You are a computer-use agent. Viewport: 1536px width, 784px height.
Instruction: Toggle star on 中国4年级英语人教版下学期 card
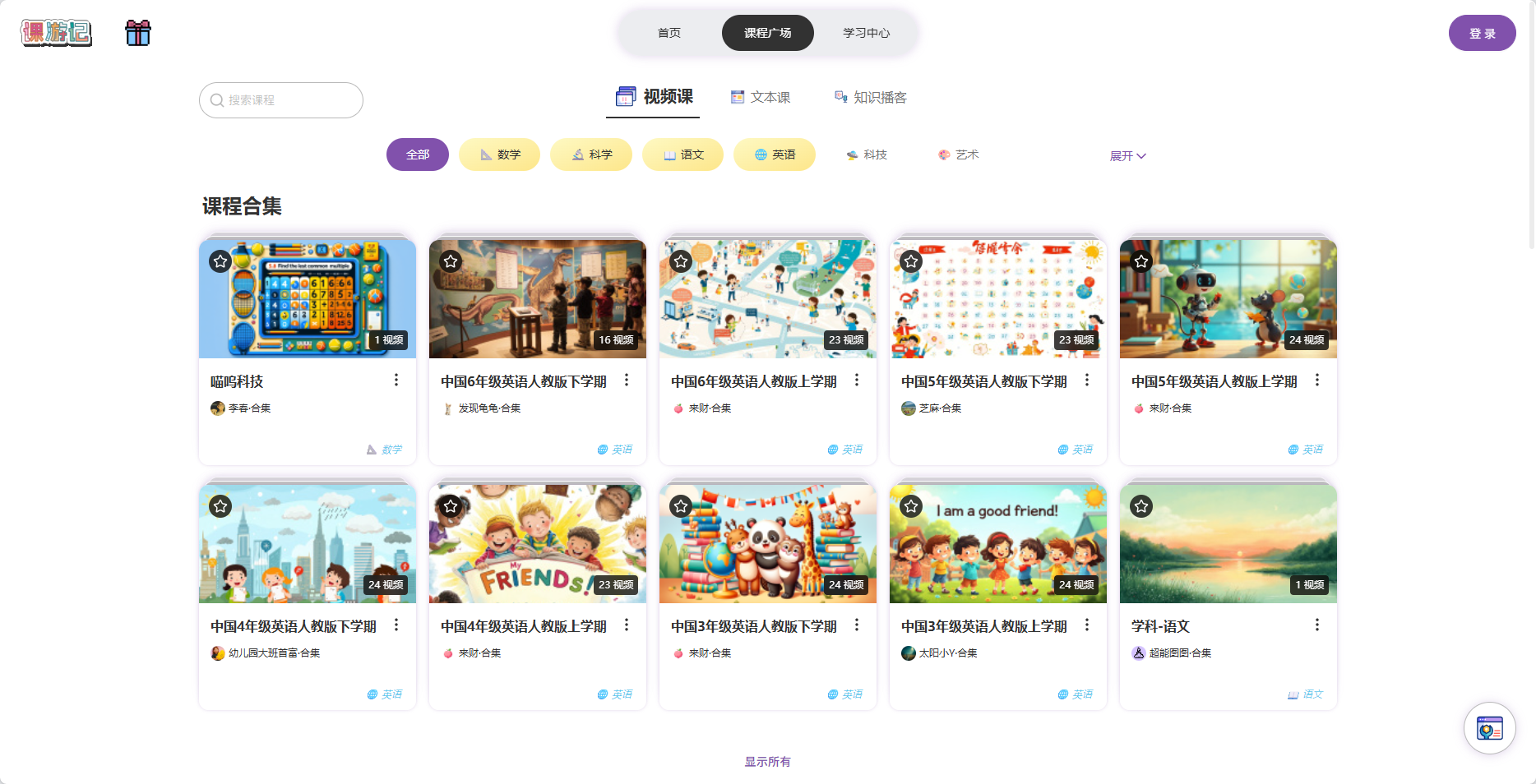(220, 506)
